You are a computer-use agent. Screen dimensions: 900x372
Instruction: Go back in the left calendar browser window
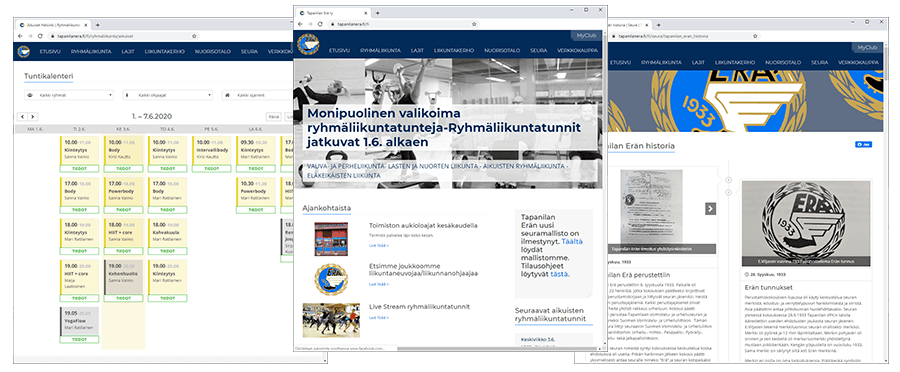point(21,36)
